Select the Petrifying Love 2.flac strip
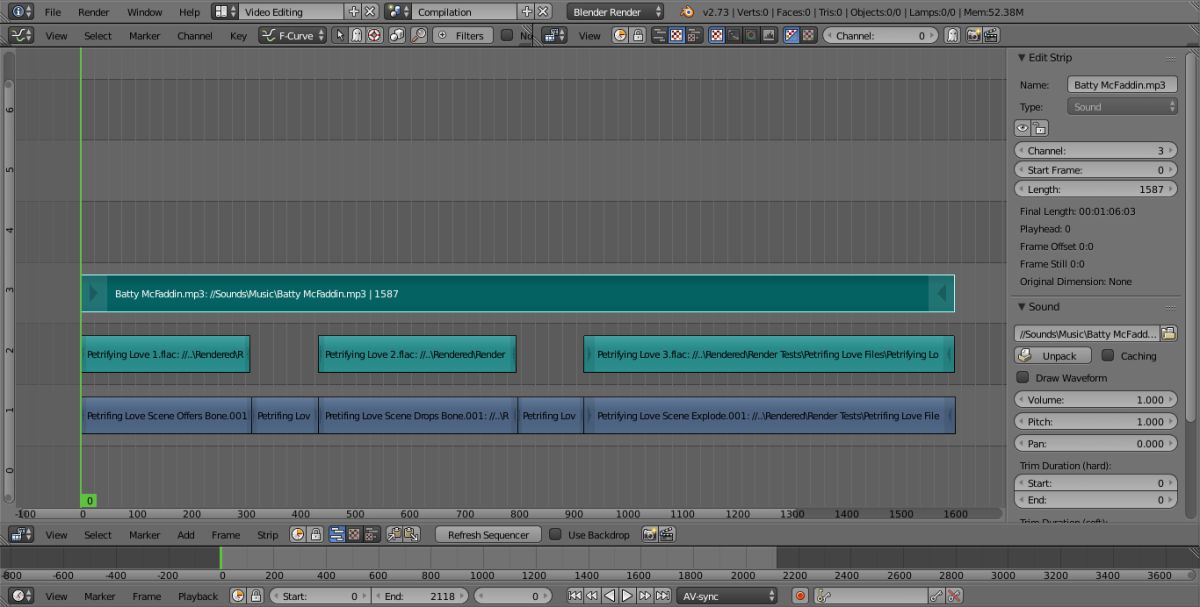Screen dimensions: 1200x607 point(417,354)
